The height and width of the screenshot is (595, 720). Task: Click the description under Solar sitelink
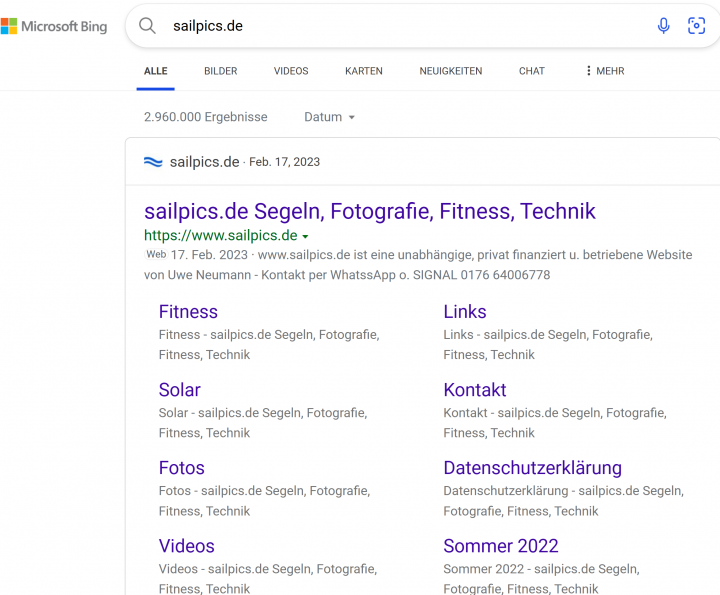click(x=263, y=423)
